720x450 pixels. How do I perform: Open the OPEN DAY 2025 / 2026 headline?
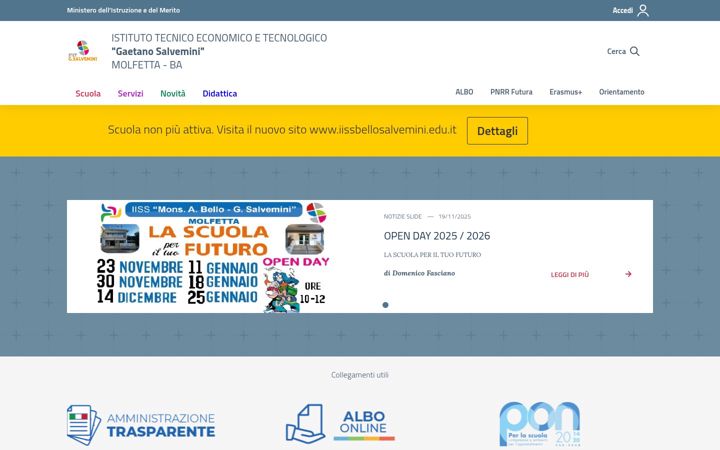[437, 236]
